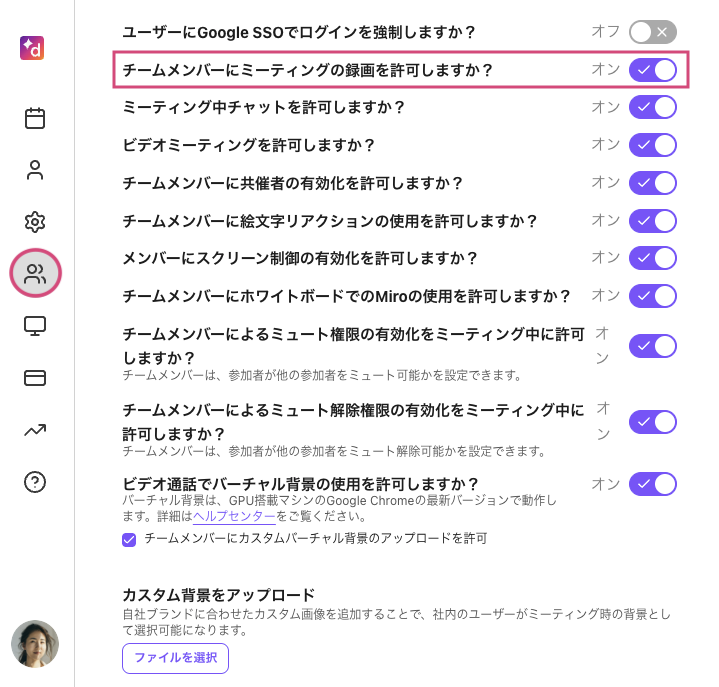719x687 pixels.
Task: Switch off 共催者の有効化 permission toggle
Action: [x=653, y=183]
